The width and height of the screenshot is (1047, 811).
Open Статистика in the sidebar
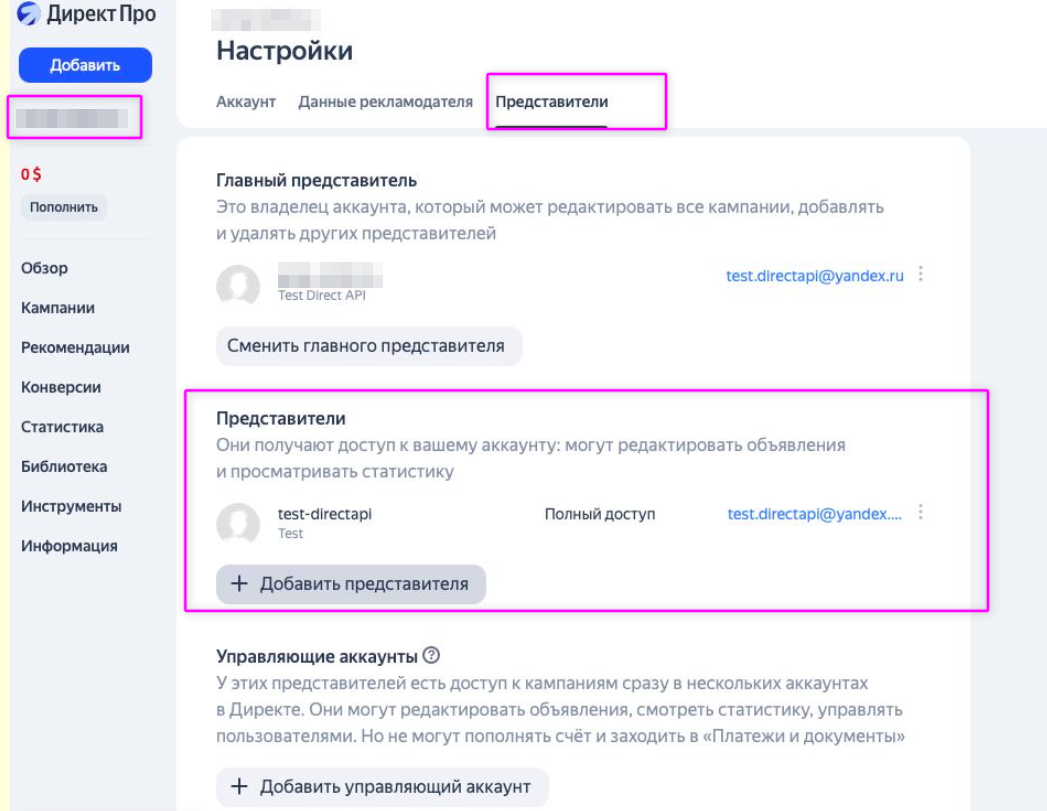point(62,427)
